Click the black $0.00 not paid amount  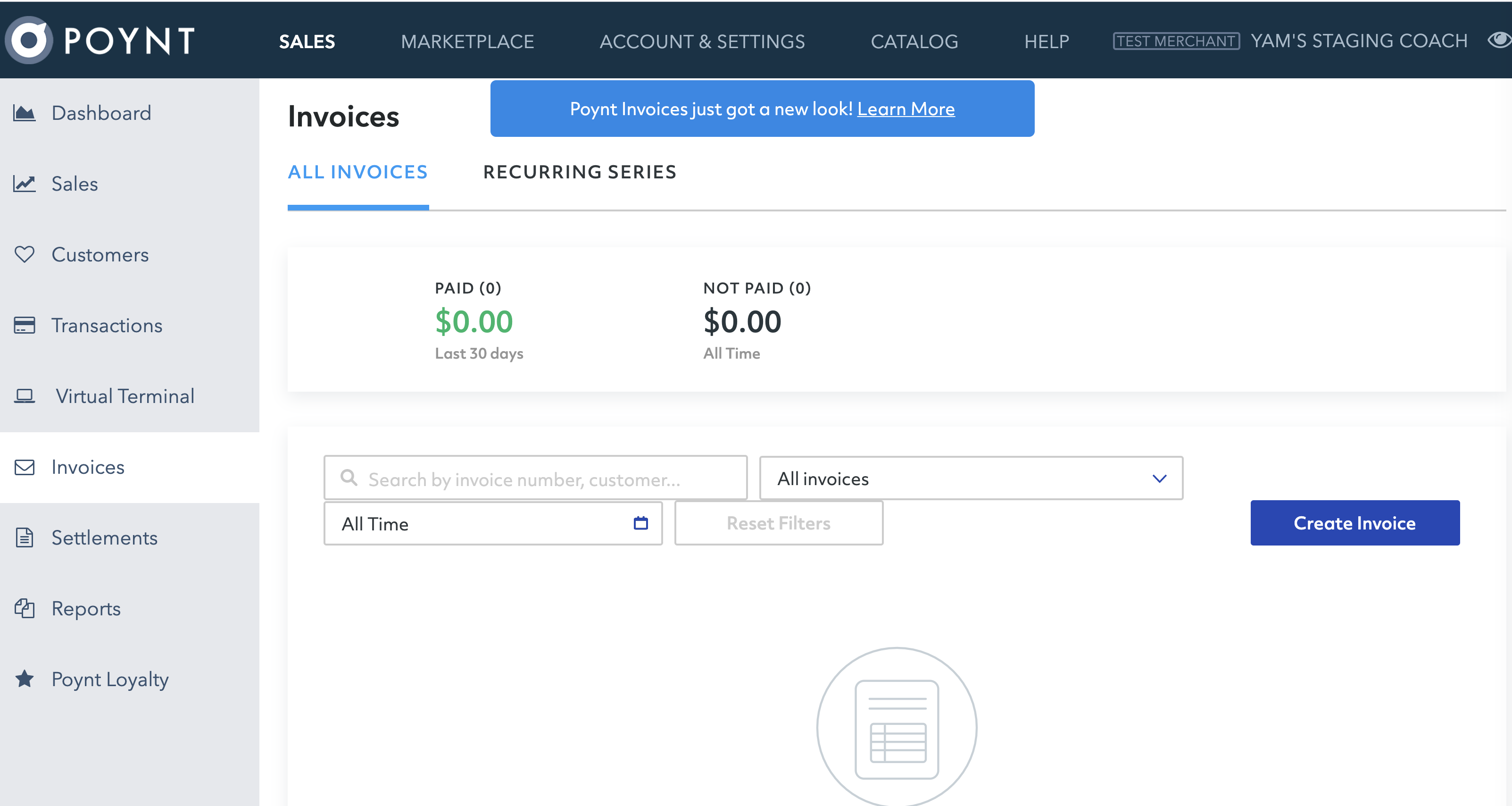tap(742, 321)
